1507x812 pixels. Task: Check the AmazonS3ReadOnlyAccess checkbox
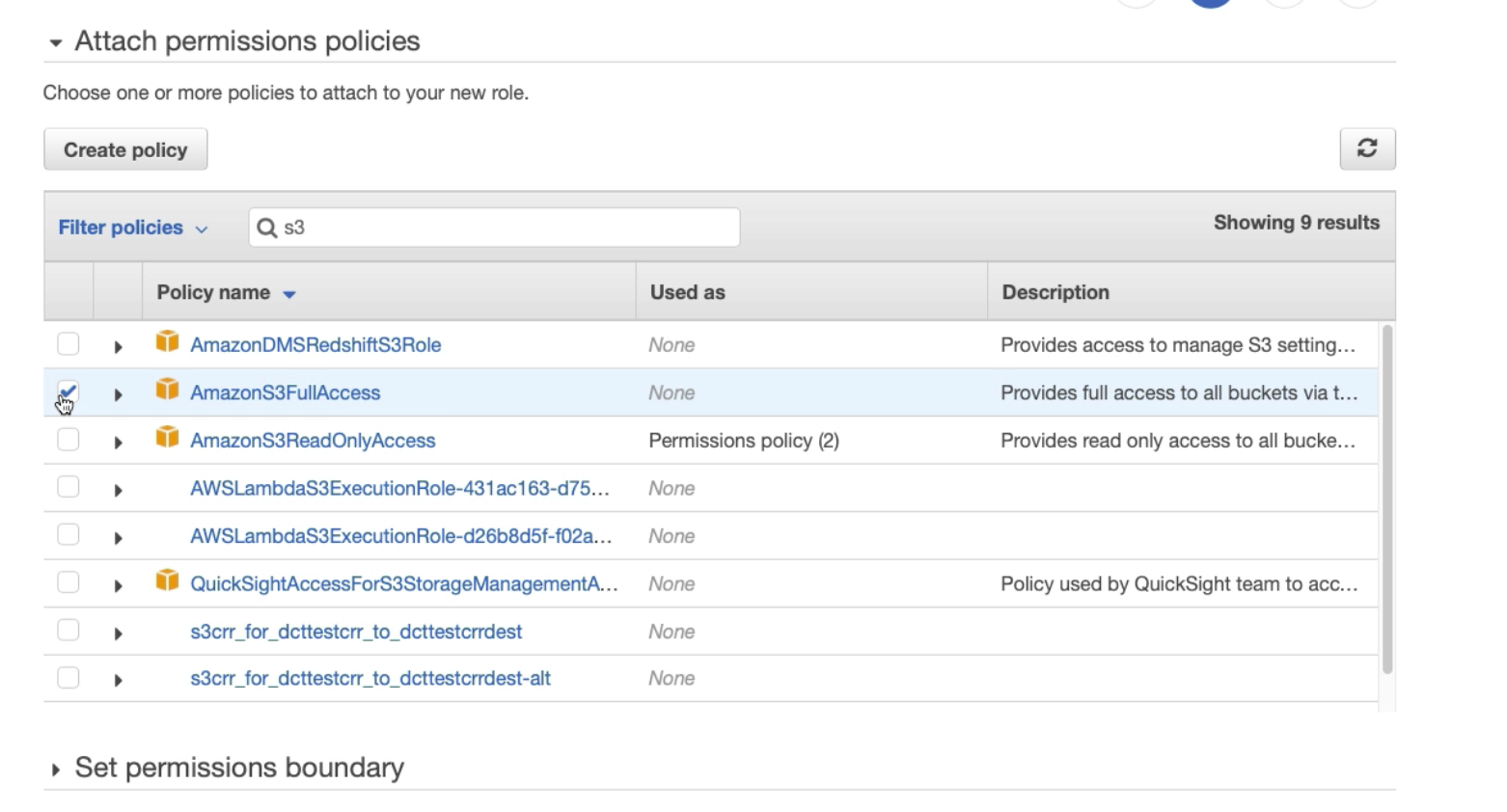(68, 440)
